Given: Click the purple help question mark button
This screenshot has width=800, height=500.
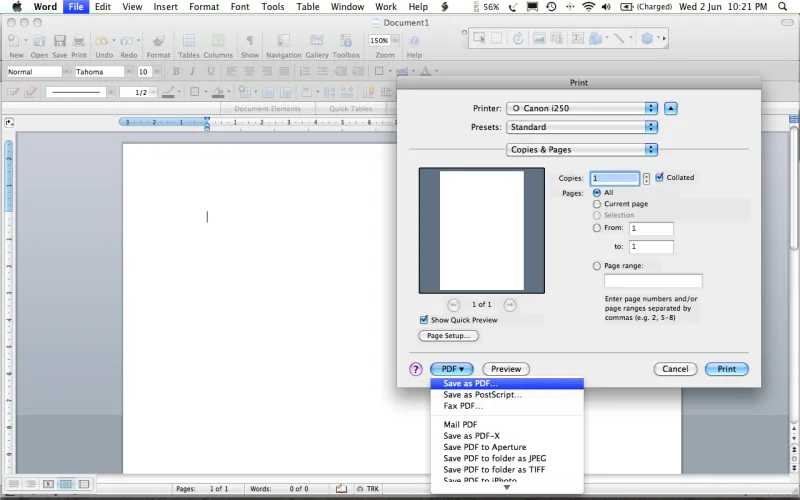Looking at the screenshot, I should pyautogui.click(x=416, y=369).
